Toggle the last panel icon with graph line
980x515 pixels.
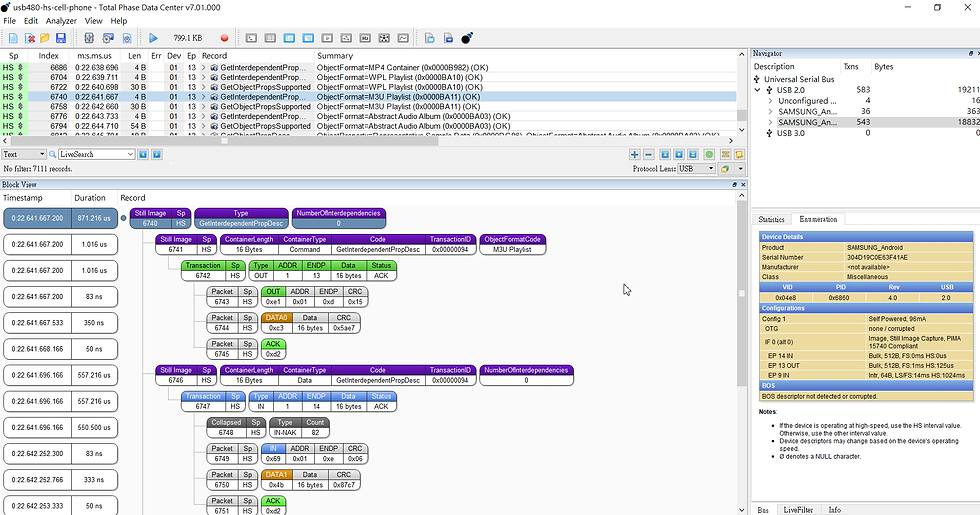click(x=403, y=38)
